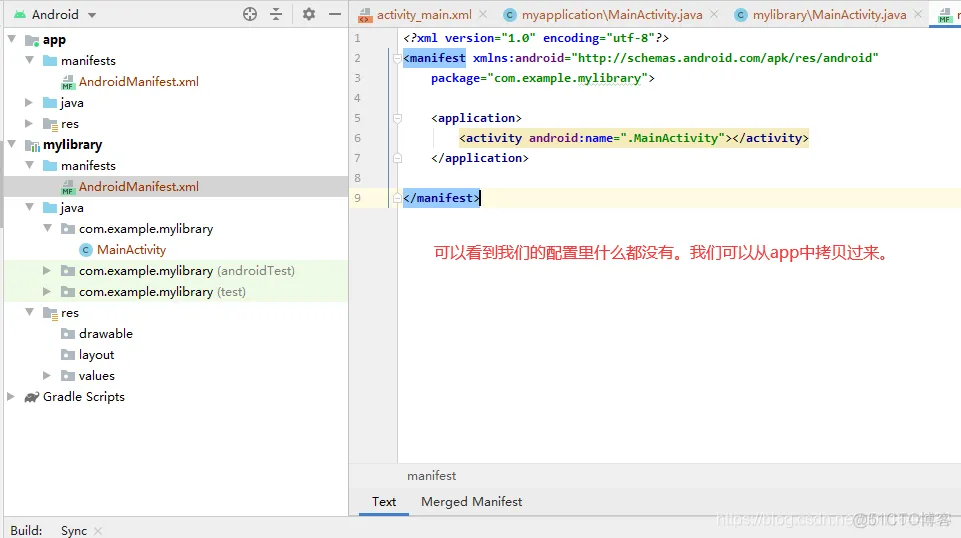This screenshot has width=961, height=538.
Task: Collapse com.example.mylibrary package arrow
Action: (47, 229)
